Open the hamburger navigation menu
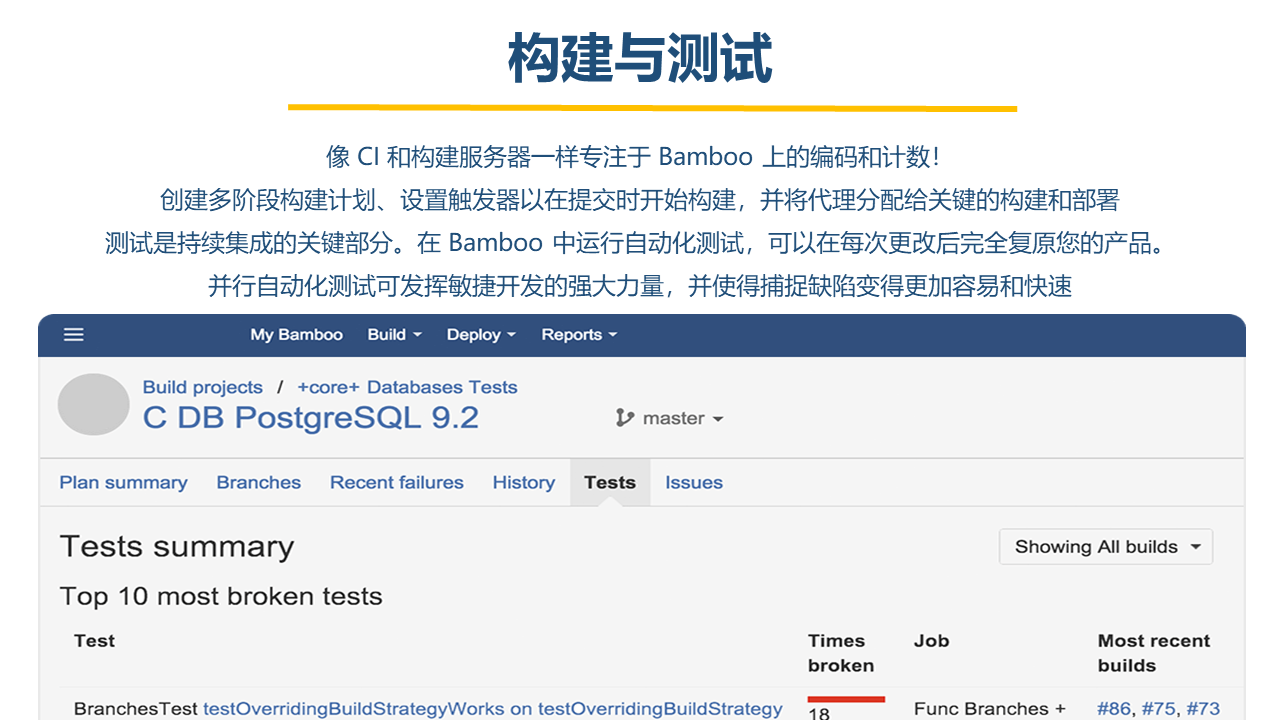This screenshot has width=1280, height=720. click(x=74, y=335)
